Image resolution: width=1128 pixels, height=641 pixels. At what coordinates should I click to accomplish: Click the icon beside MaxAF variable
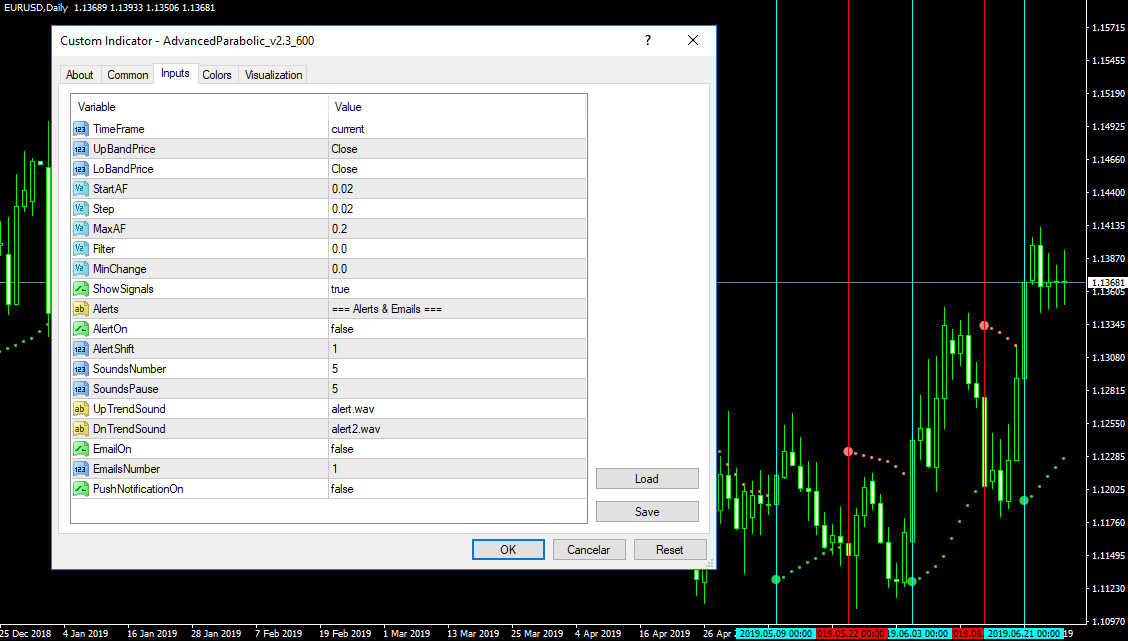pyautogui.click(x=81, y=229)
